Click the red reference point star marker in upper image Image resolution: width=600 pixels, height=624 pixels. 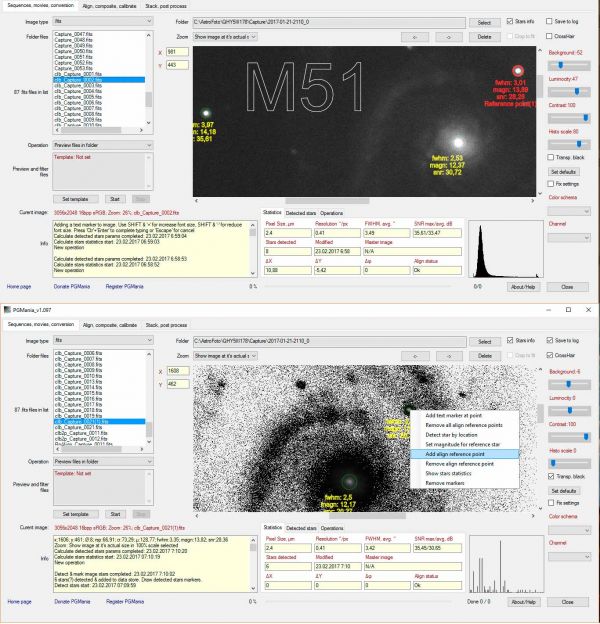518,71
